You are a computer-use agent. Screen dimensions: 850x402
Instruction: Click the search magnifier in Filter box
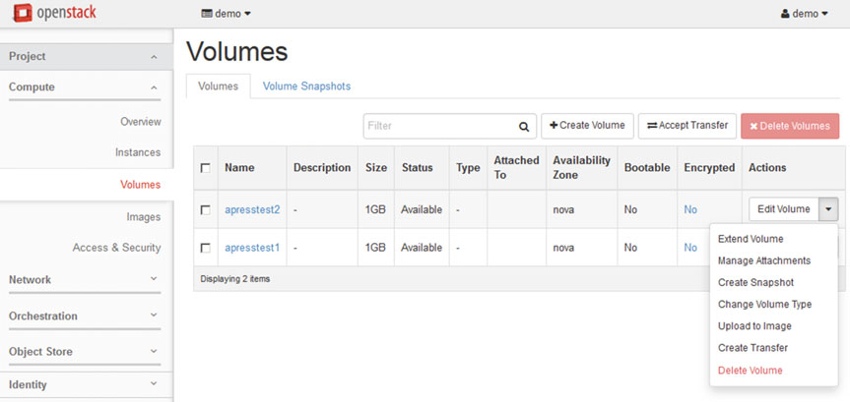click(x=523, y=126)
